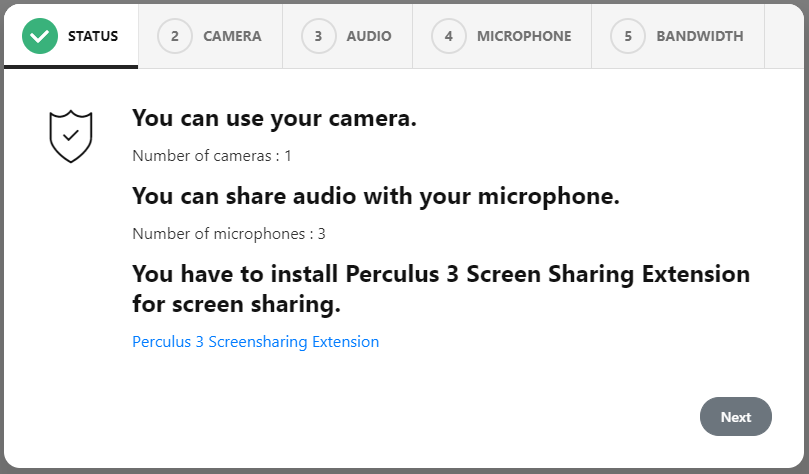Viewport: 809px width, 474px height.
Task: Select the 'Number of cameras : 1' text
Action: tap(212, 156)
